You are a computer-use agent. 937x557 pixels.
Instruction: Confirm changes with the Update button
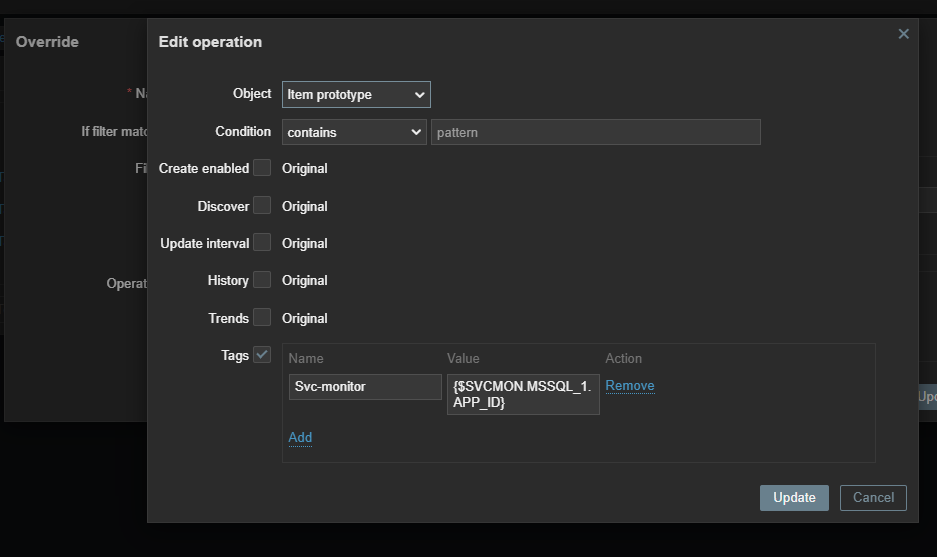pyautogui.click(x=794, y=498)
